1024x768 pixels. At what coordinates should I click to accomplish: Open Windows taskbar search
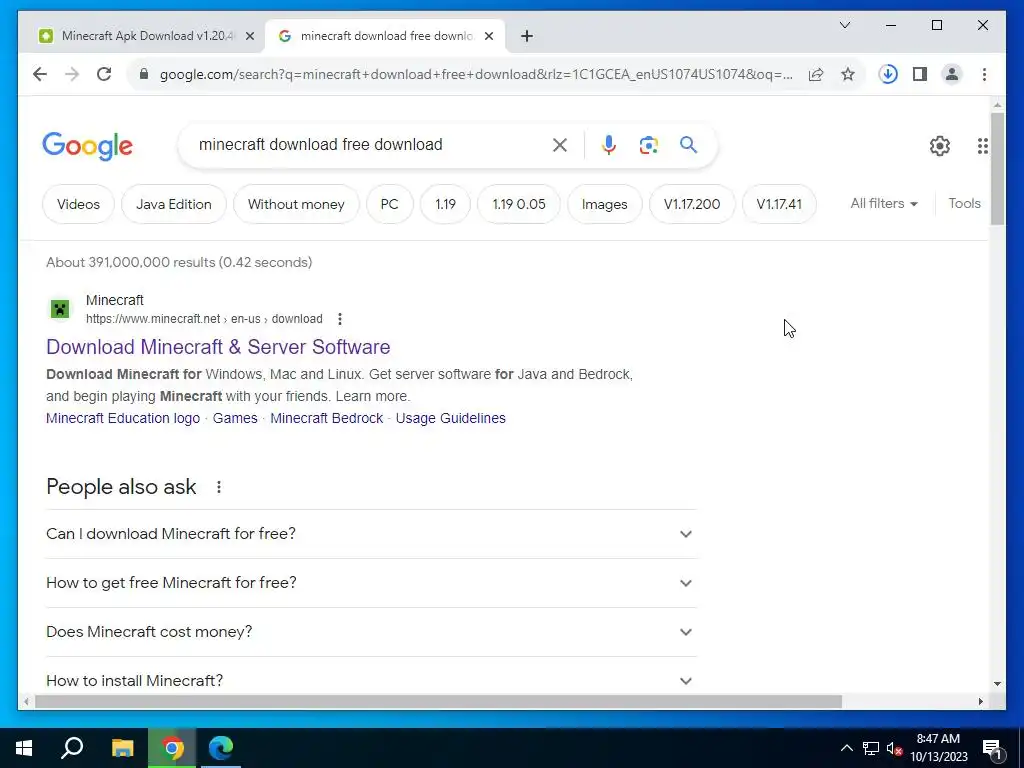pyautogui.click(x=72, y=748)
